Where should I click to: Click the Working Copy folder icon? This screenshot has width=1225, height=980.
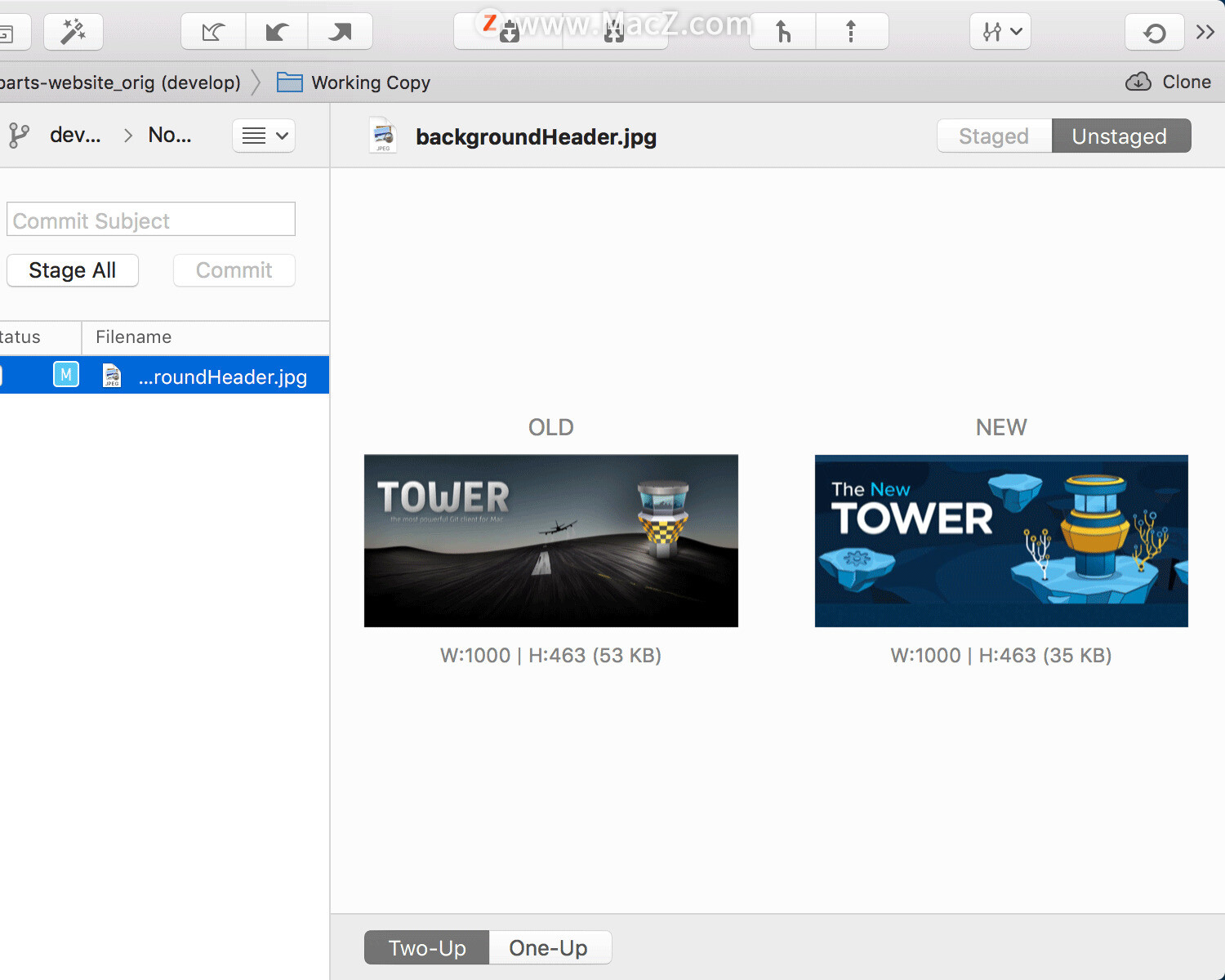pyautogui.click(x=290, y=82)
